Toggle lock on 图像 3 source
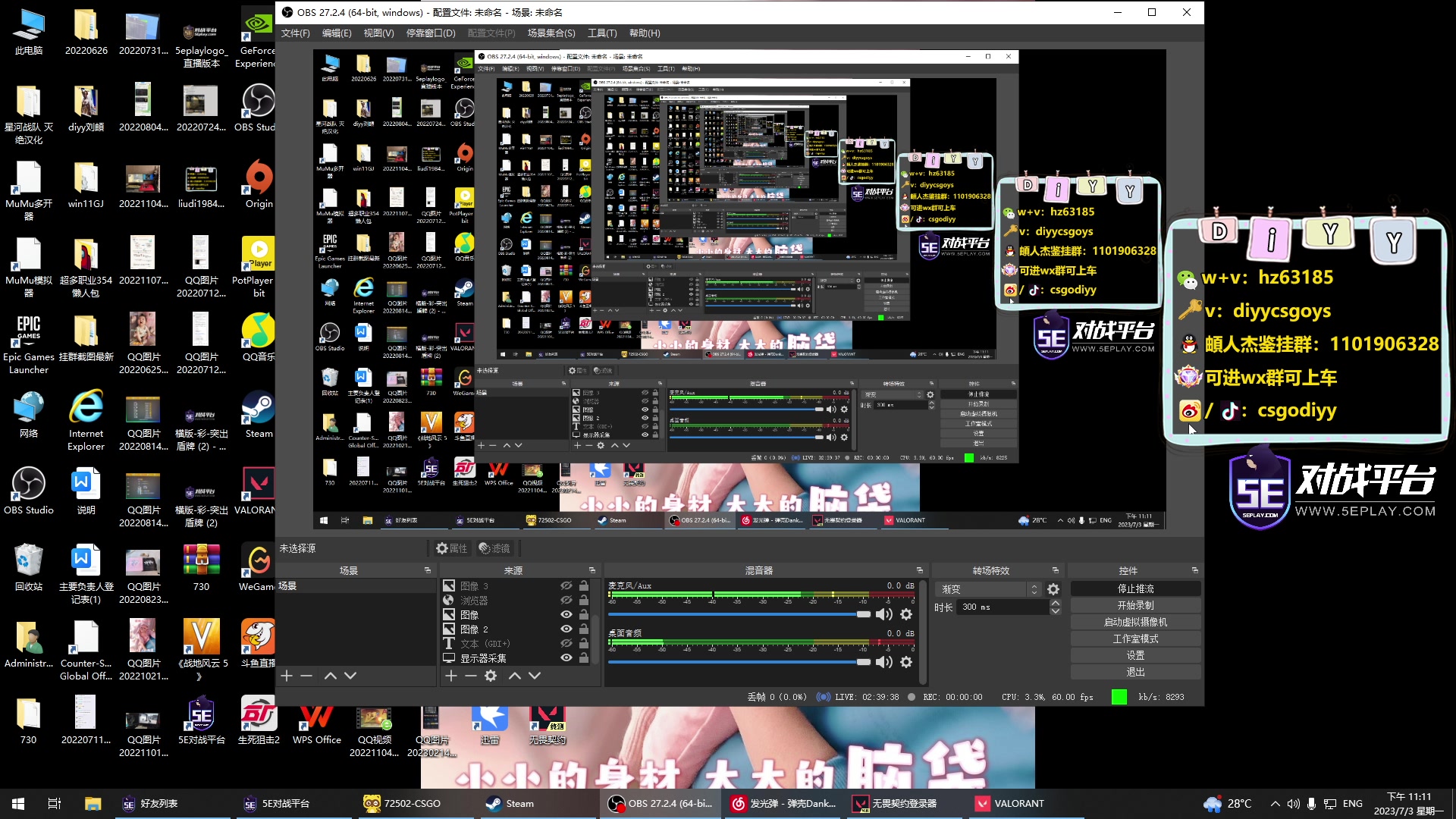 pos(584,586)
